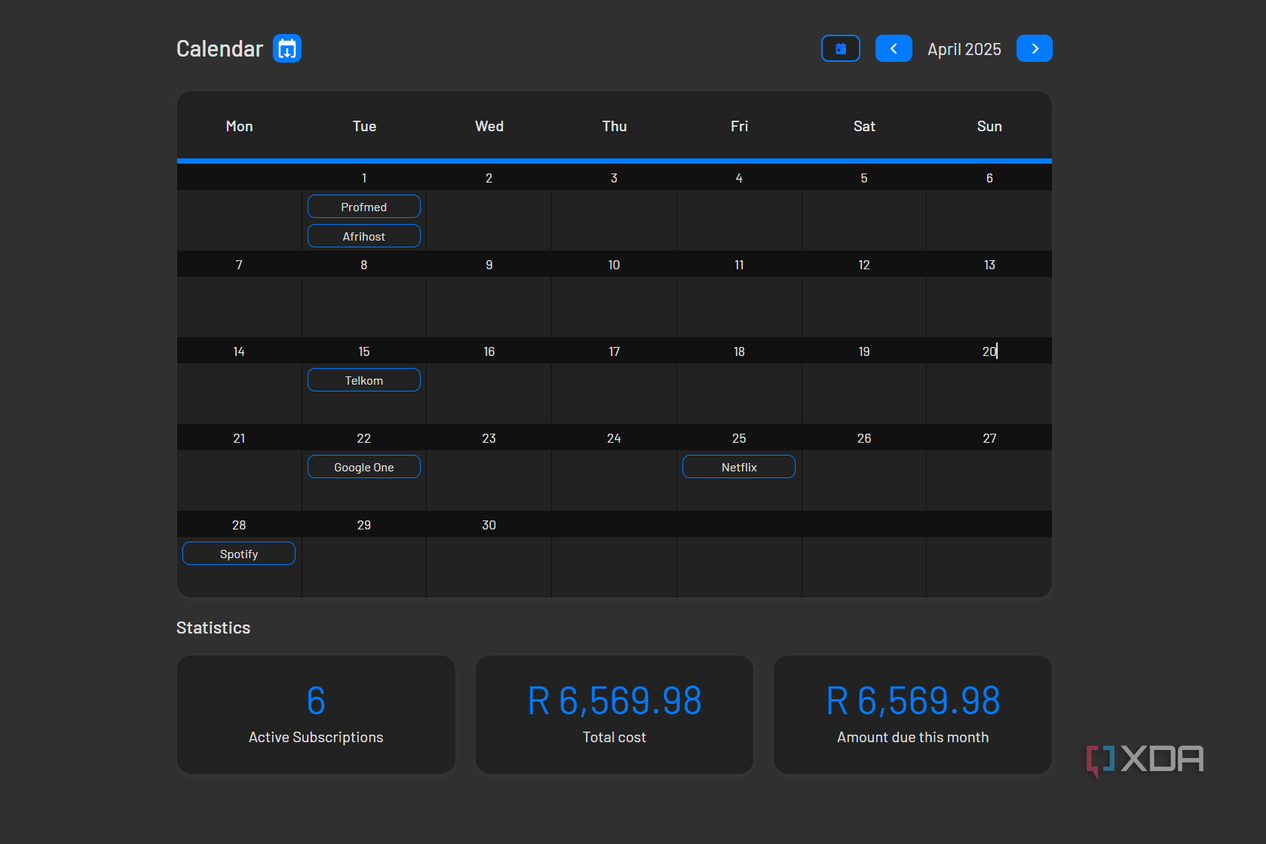Viewport: 1266px width, 844px height.
Task: Open the Google One subscription
Action: (x=364, y=467)
